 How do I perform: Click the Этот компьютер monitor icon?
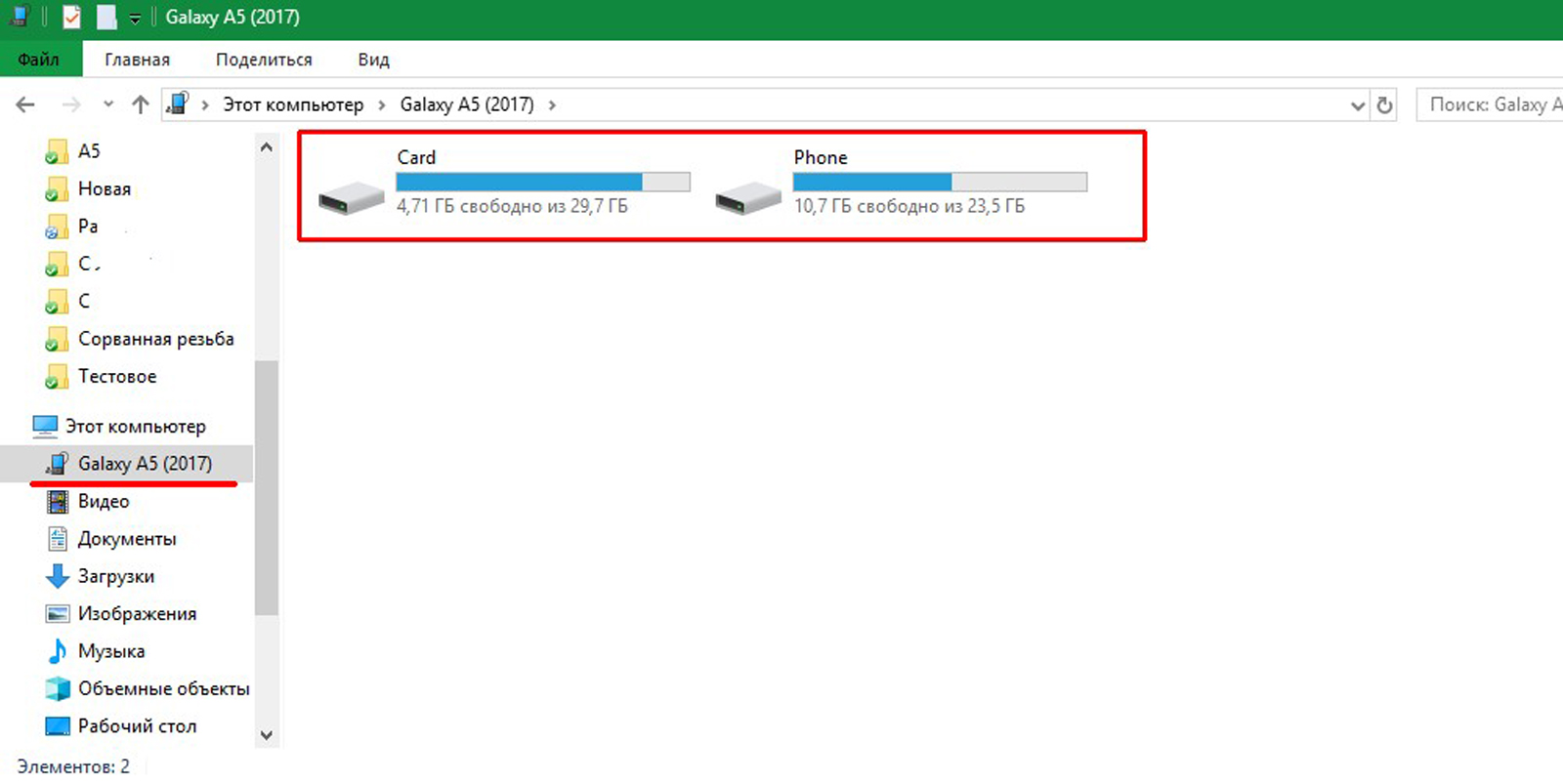coord(45,426)
